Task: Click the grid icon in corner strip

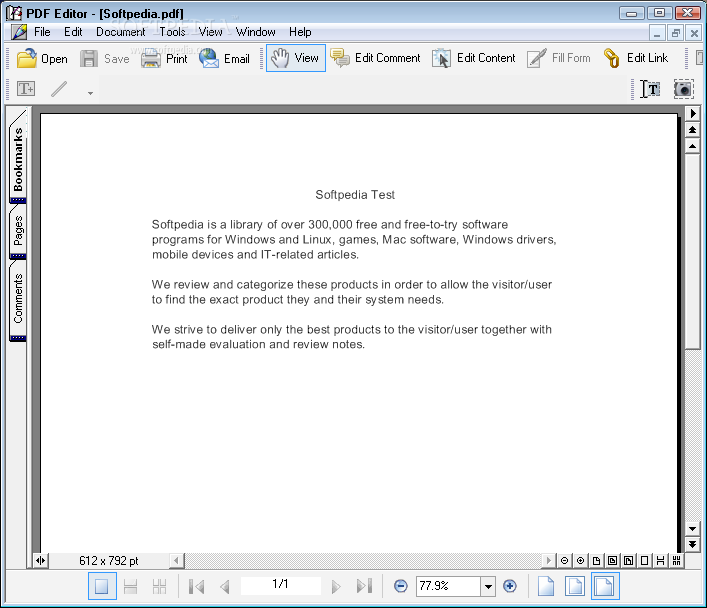Action: coord(676,561)
